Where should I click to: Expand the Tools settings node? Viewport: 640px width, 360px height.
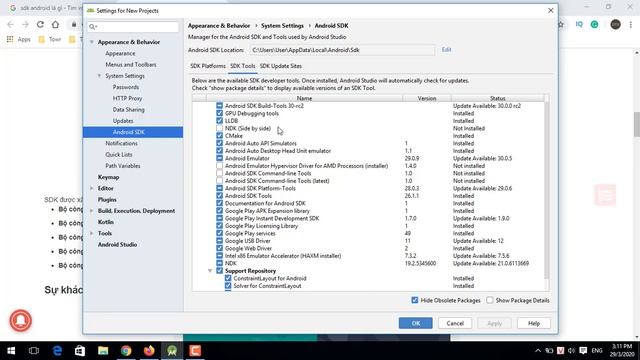[92, 233]
